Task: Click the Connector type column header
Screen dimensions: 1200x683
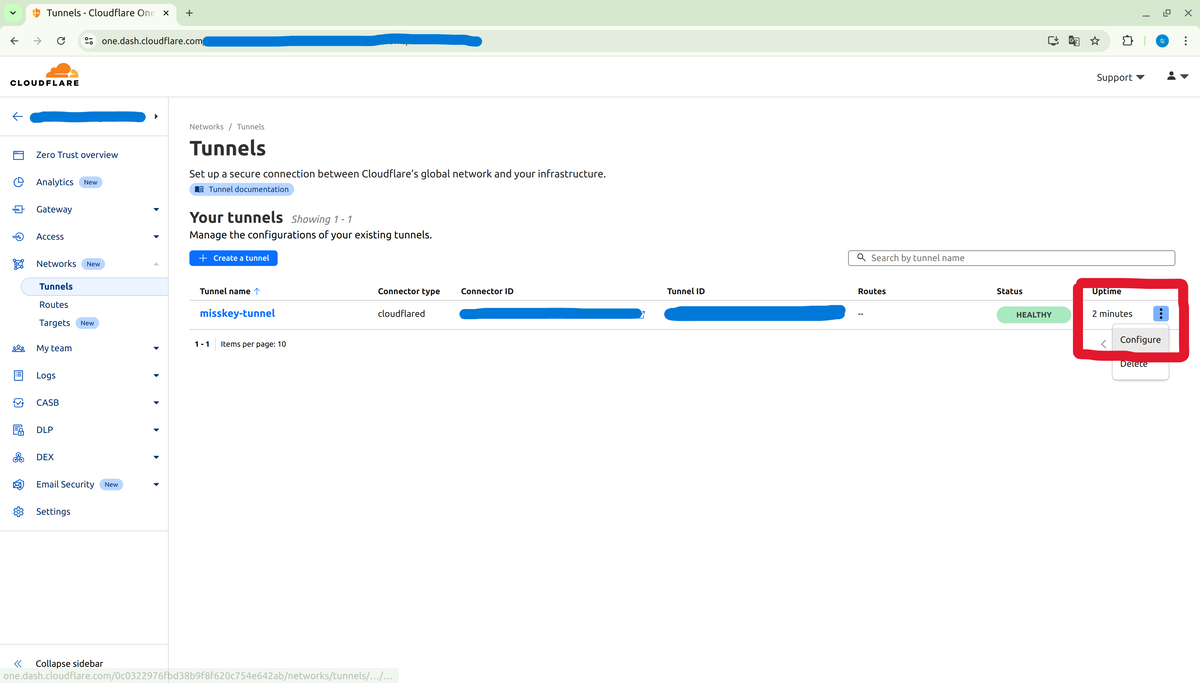Action: tap(409, 291)
